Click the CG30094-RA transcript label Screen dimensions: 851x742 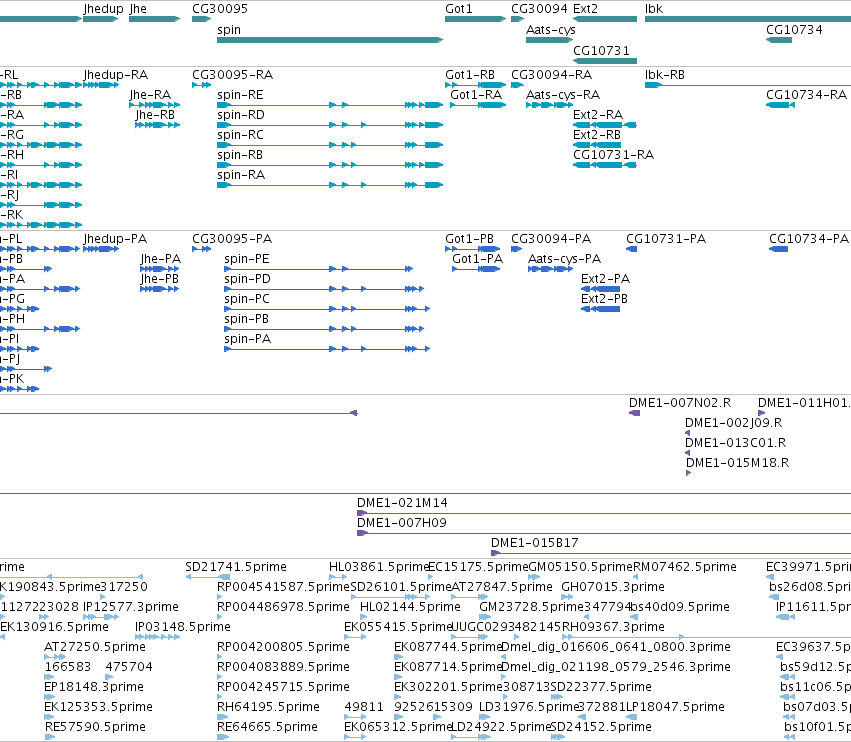tap(551, 75)
